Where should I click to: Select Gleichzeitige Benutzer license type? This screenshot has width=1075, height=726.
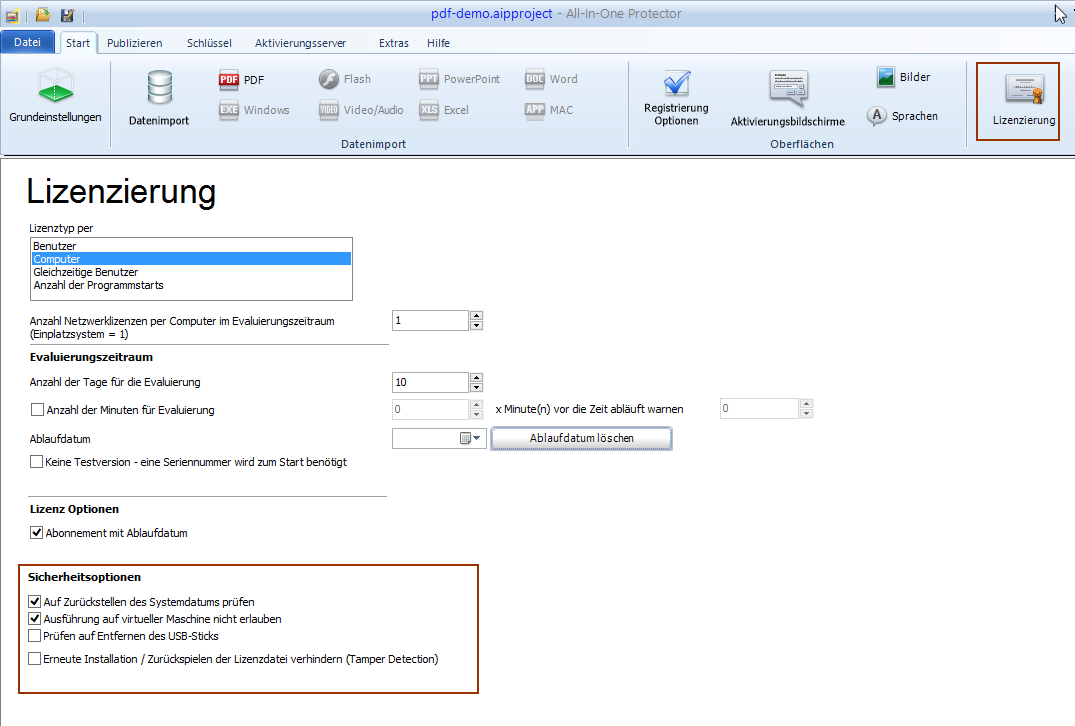(86, 272)
